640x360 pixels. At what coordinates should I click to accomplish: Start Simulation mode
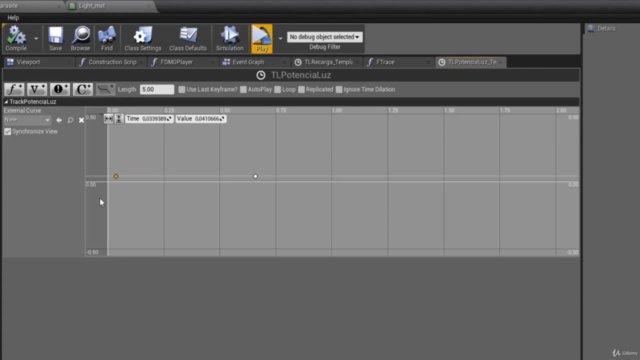click(230, 38)
